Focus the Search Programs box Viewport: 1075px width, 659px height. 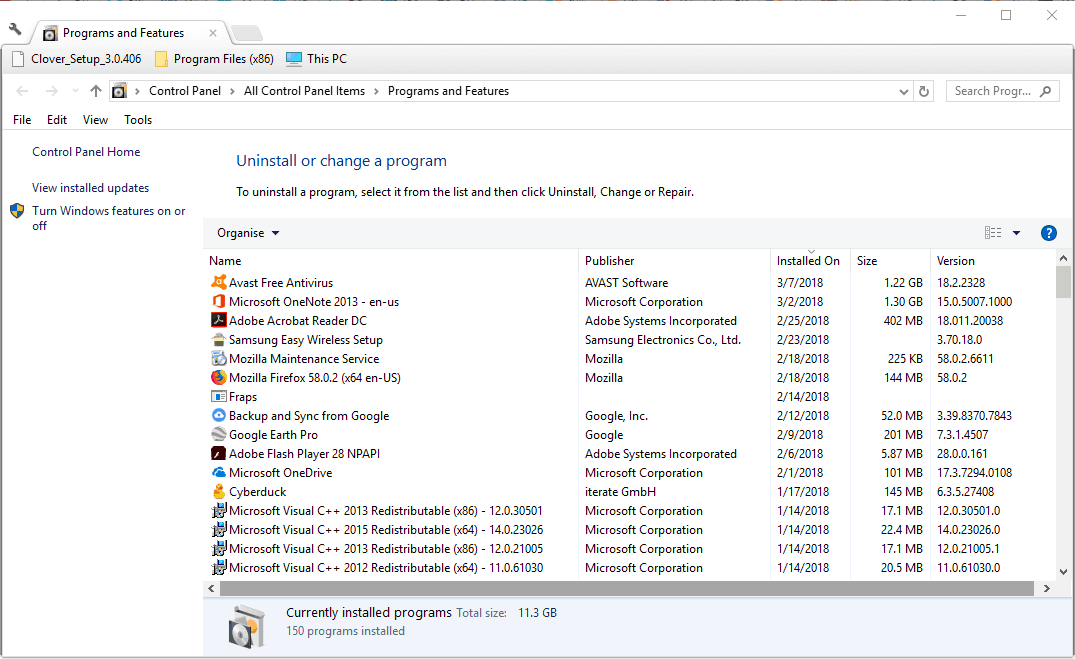1001,91
